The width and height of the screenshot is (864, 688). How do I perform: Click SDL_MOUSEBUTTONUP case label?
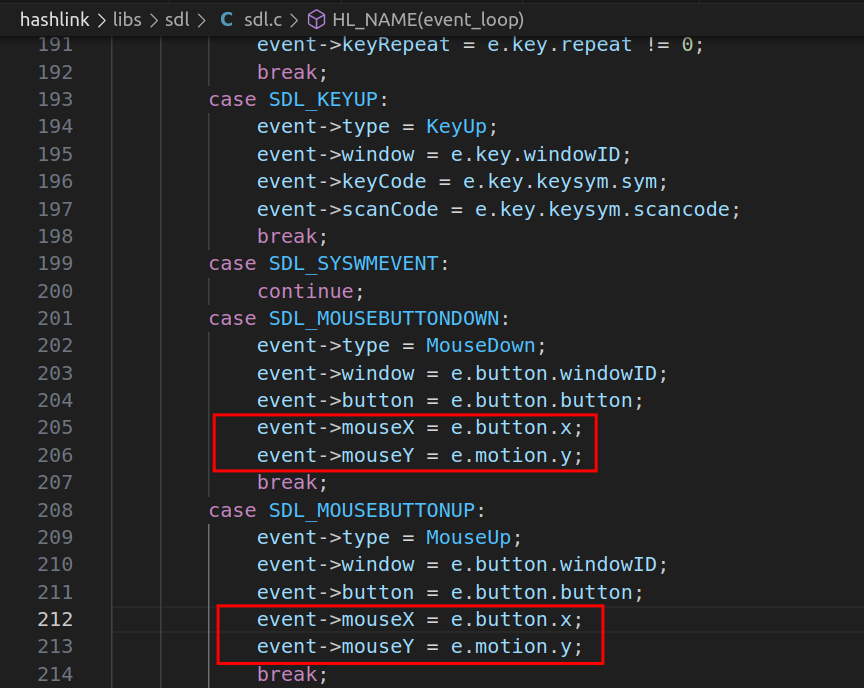tap(371, 510)
